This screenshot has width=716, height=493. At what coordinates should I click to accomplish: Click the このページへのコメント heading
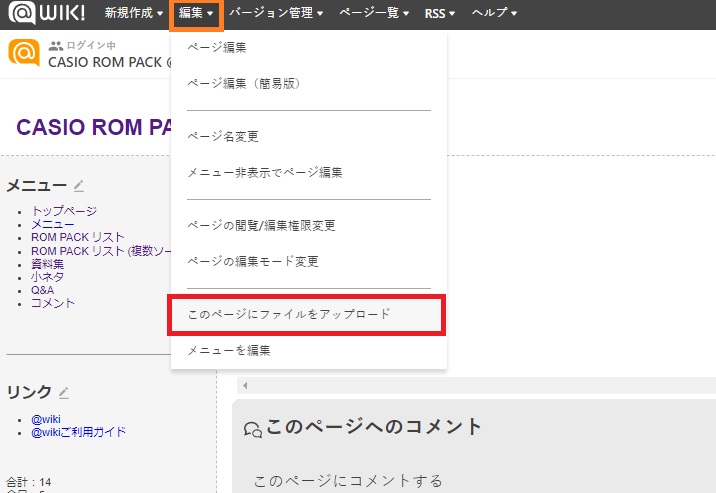(374, 427)
